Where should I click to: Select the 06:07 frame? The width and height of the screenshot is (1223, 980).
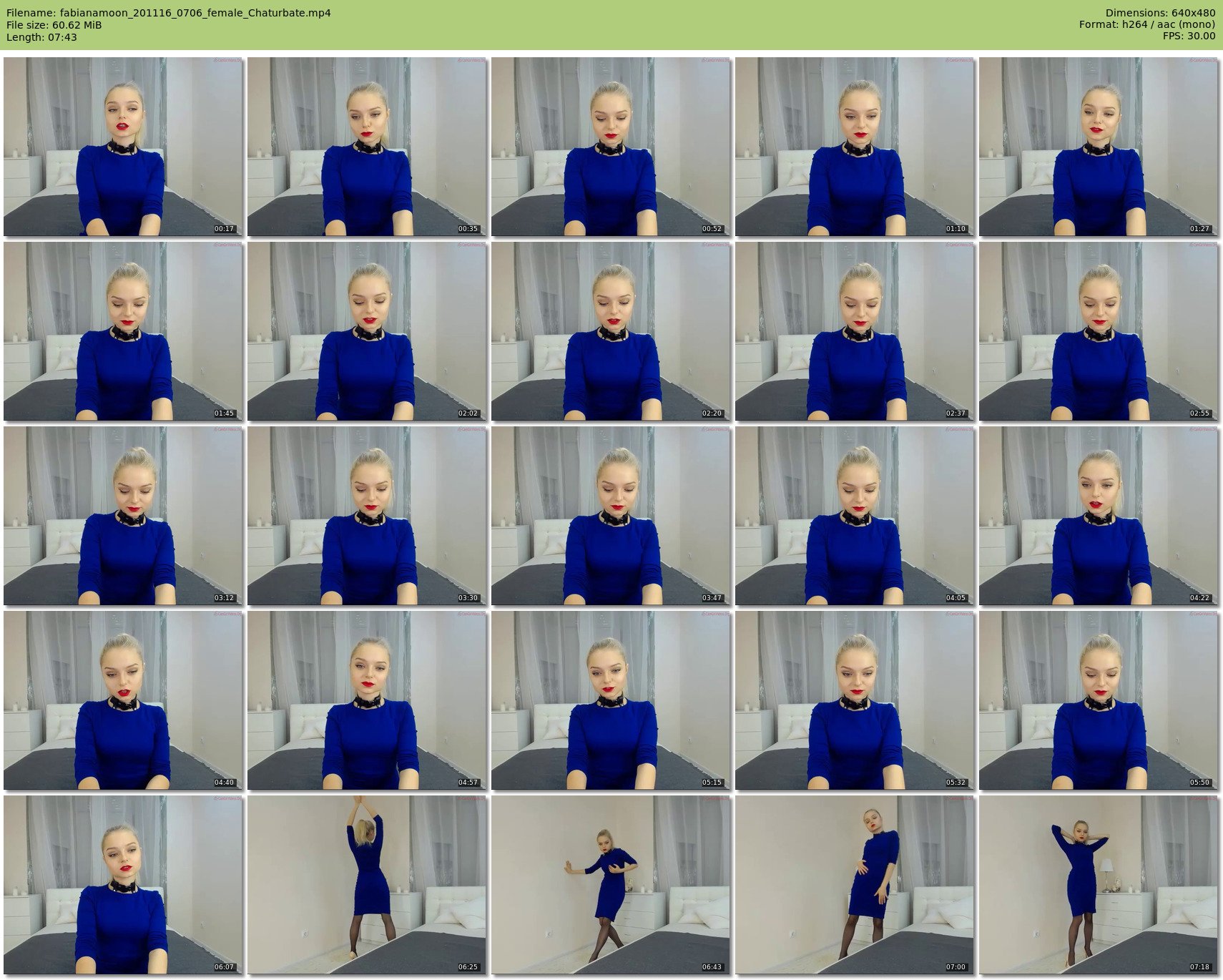(123, 885)
